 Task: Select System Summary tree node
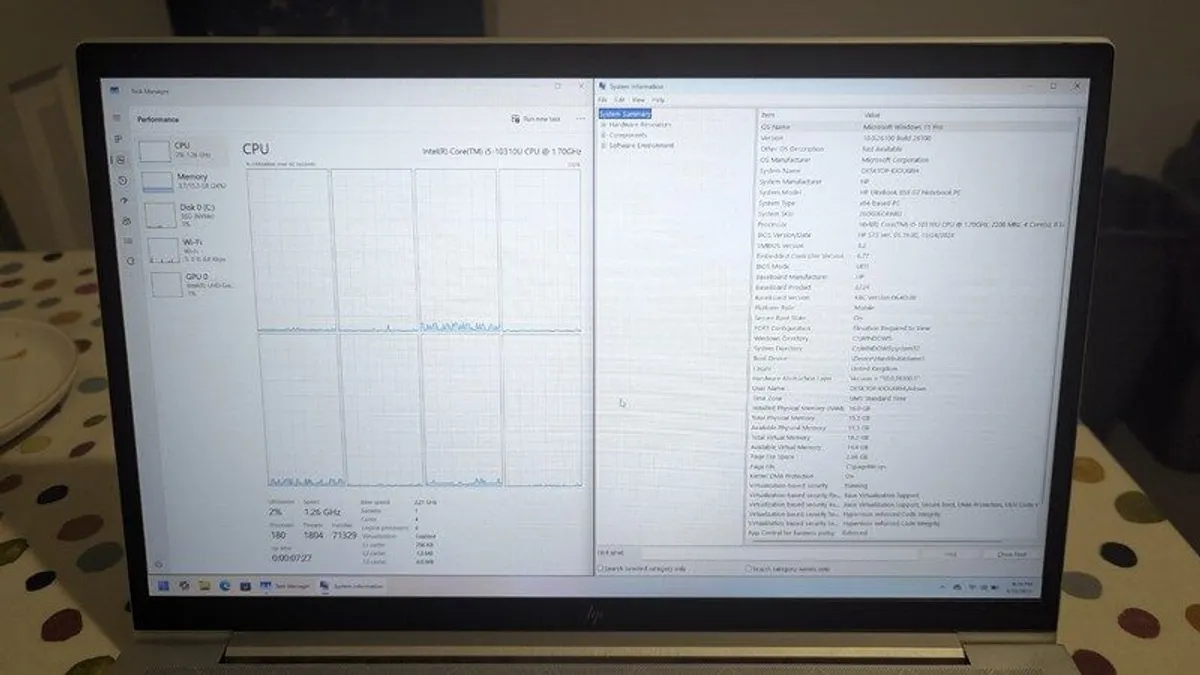pos(625,114)
